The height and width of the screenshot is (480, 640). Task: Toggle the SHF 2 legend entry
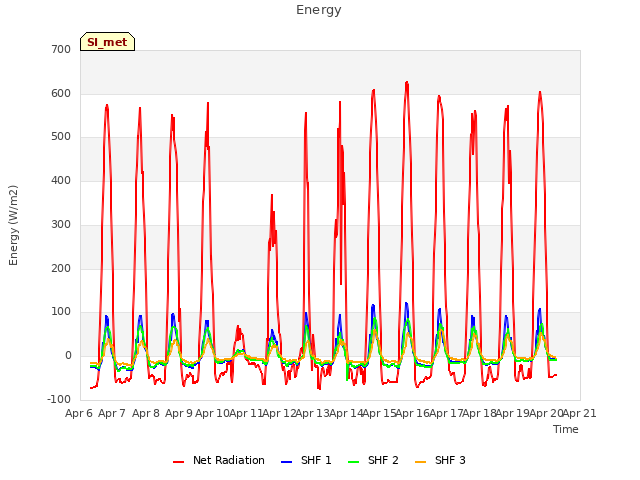pyautogui.click(x=373, y=460)
